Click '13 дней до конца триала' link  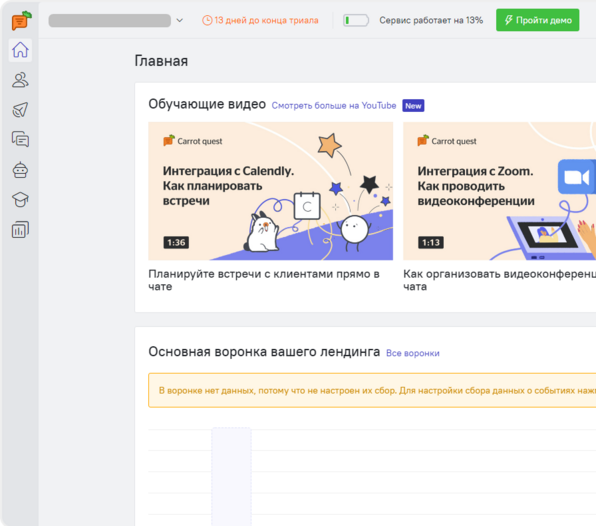(x=266, y=20)
